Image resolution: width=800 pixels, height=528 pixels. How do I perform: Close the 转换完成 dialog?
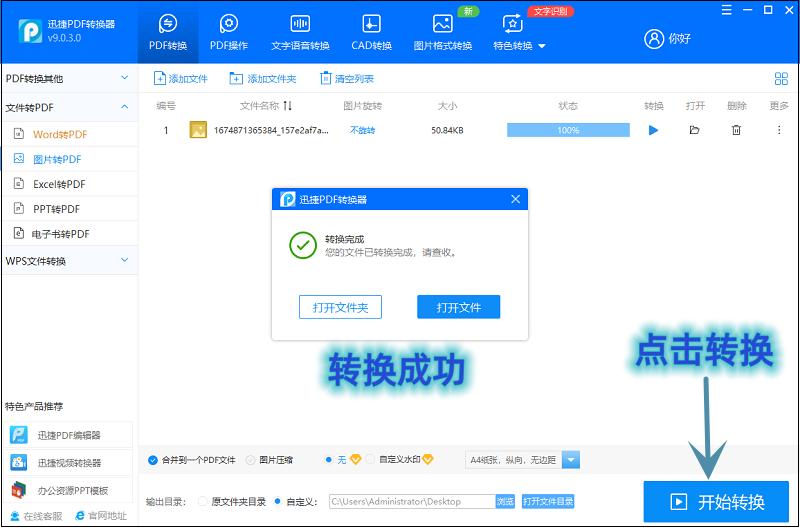click(x=515, y=199)
